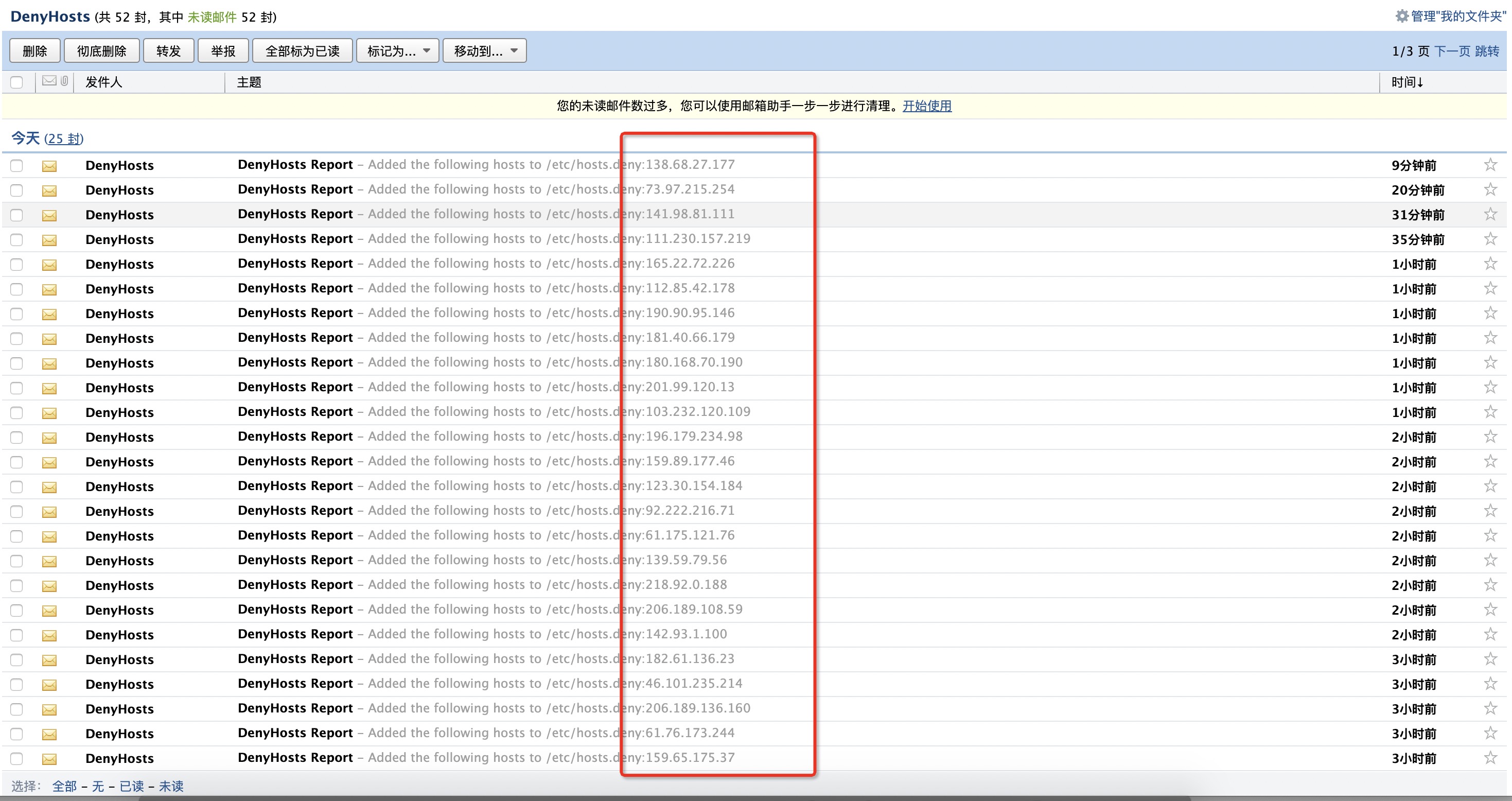Star the 9分钟前 DenyHosts email
The image size is (1512, 801).
click(x=1490, y=165)
